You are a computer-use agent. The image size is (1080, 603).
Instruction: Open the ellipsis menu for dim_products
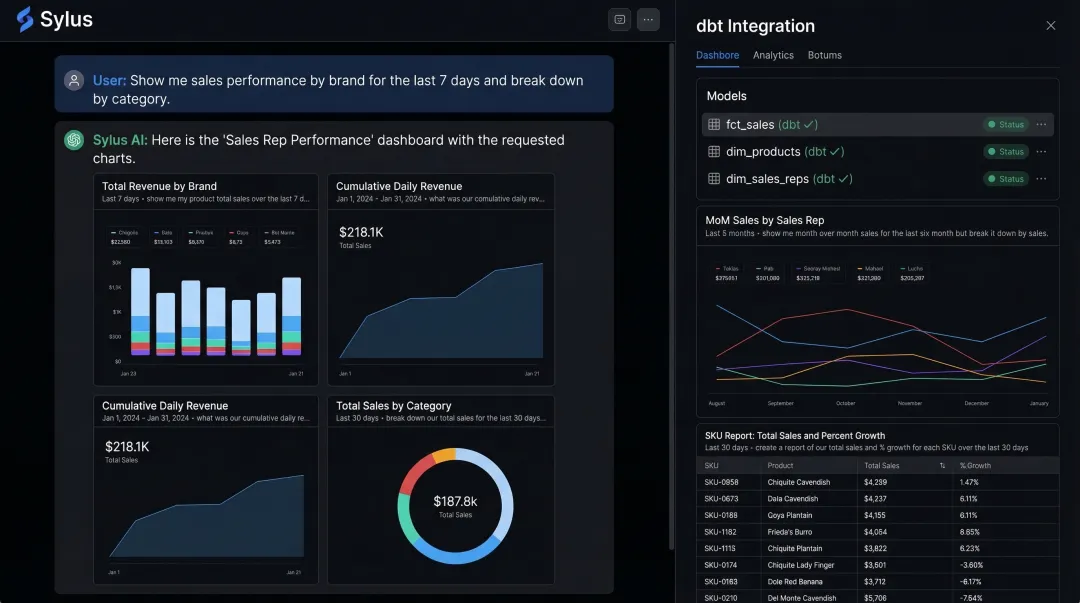click(x=1043, y=151)
